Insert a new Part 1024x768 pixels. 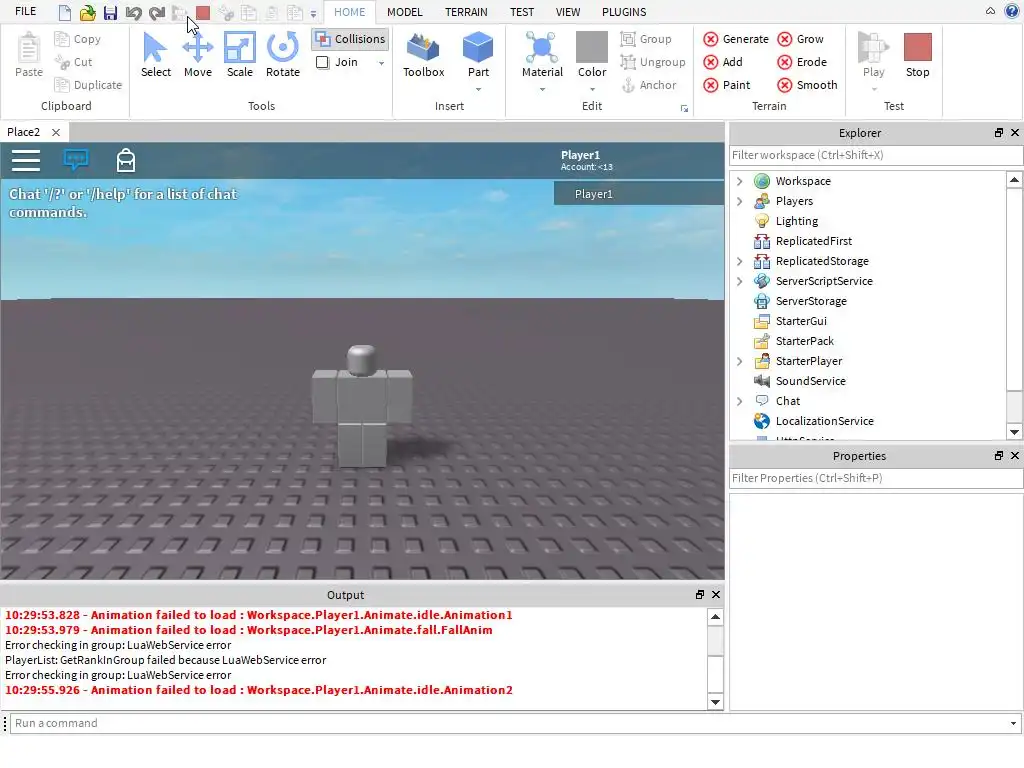(478, 55)
